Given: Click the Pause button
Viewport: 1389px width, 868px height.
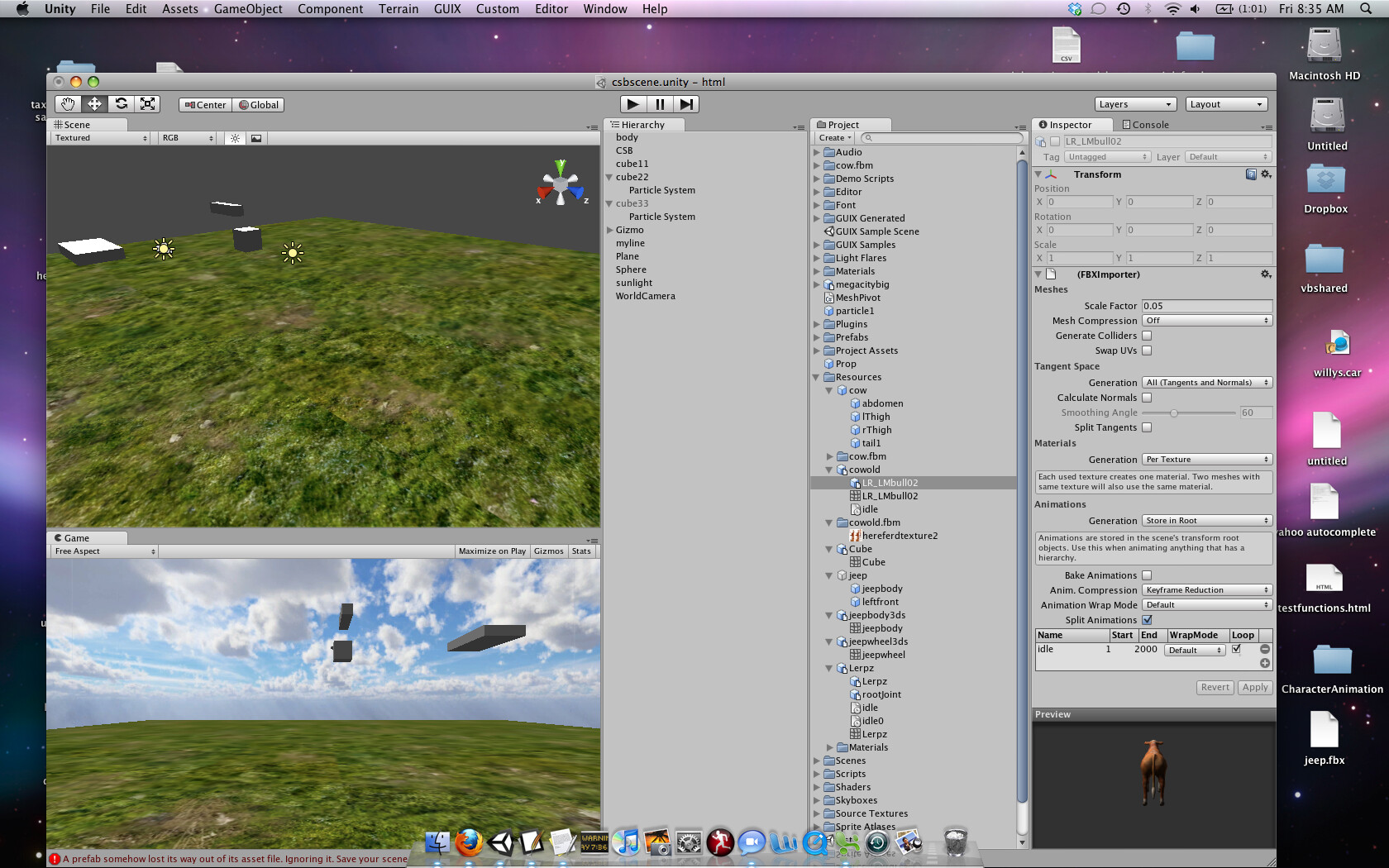Looking at the screenshot, I should [x=660, y=103].
